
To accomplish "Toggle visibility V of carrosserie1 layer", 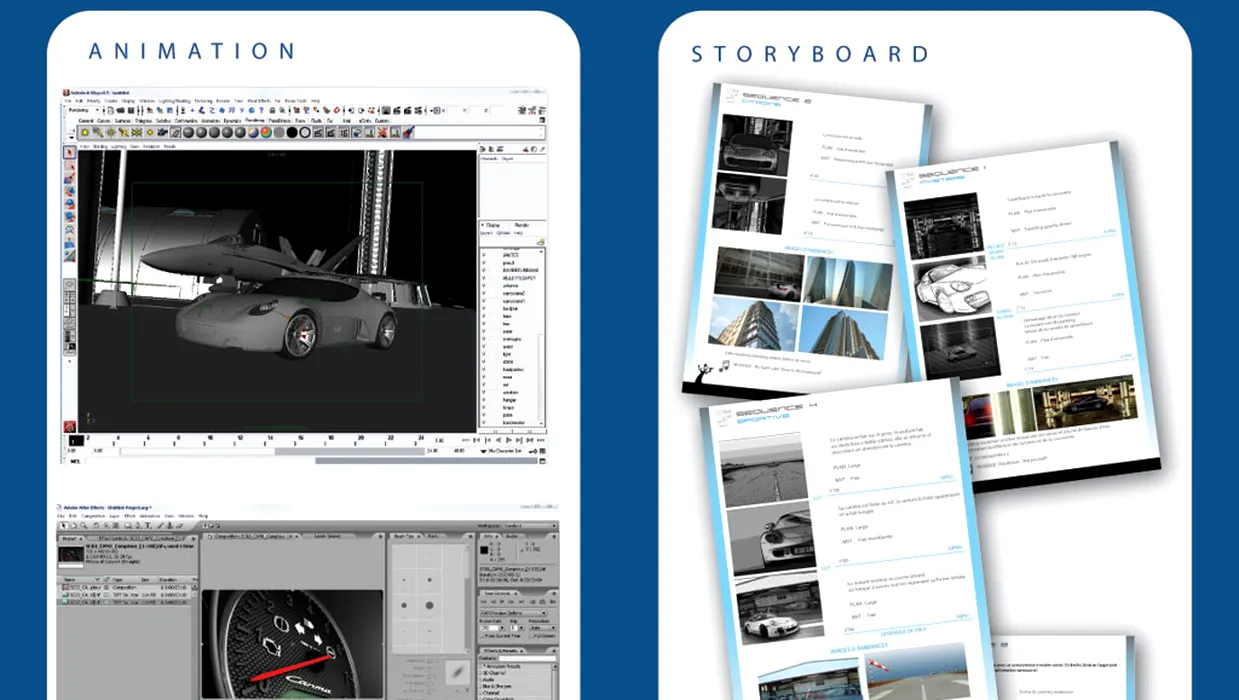I will click(483, 301).
